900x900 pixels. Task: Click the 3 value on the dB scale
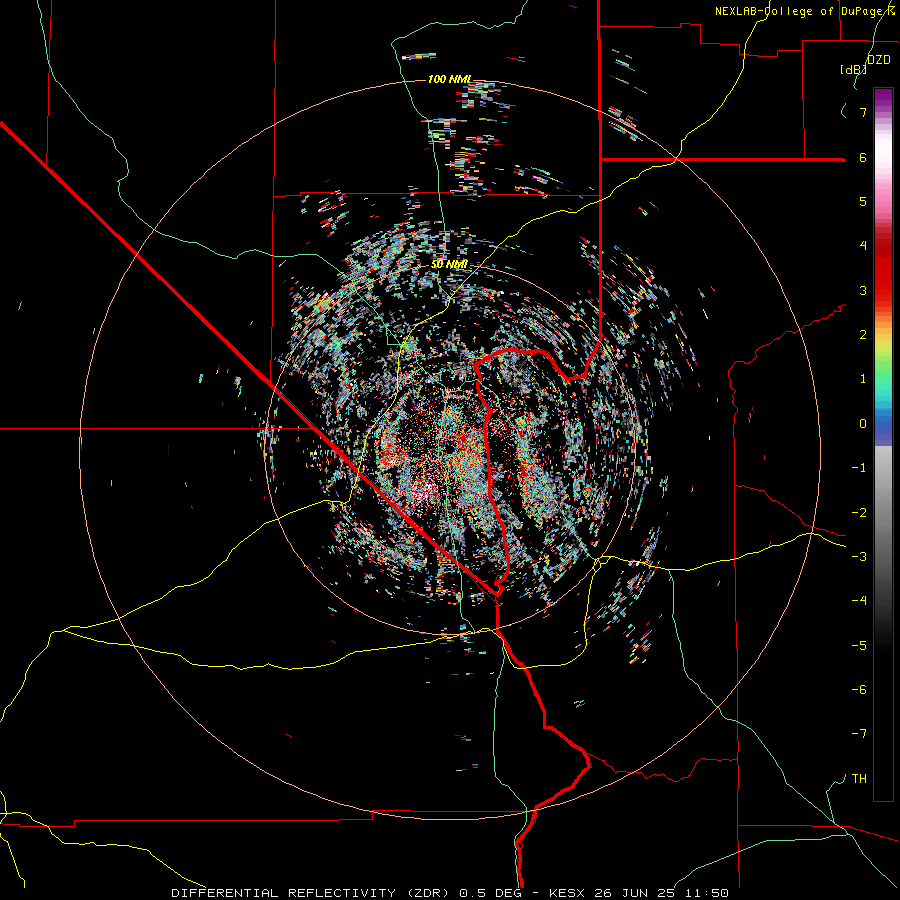[863, 290]
